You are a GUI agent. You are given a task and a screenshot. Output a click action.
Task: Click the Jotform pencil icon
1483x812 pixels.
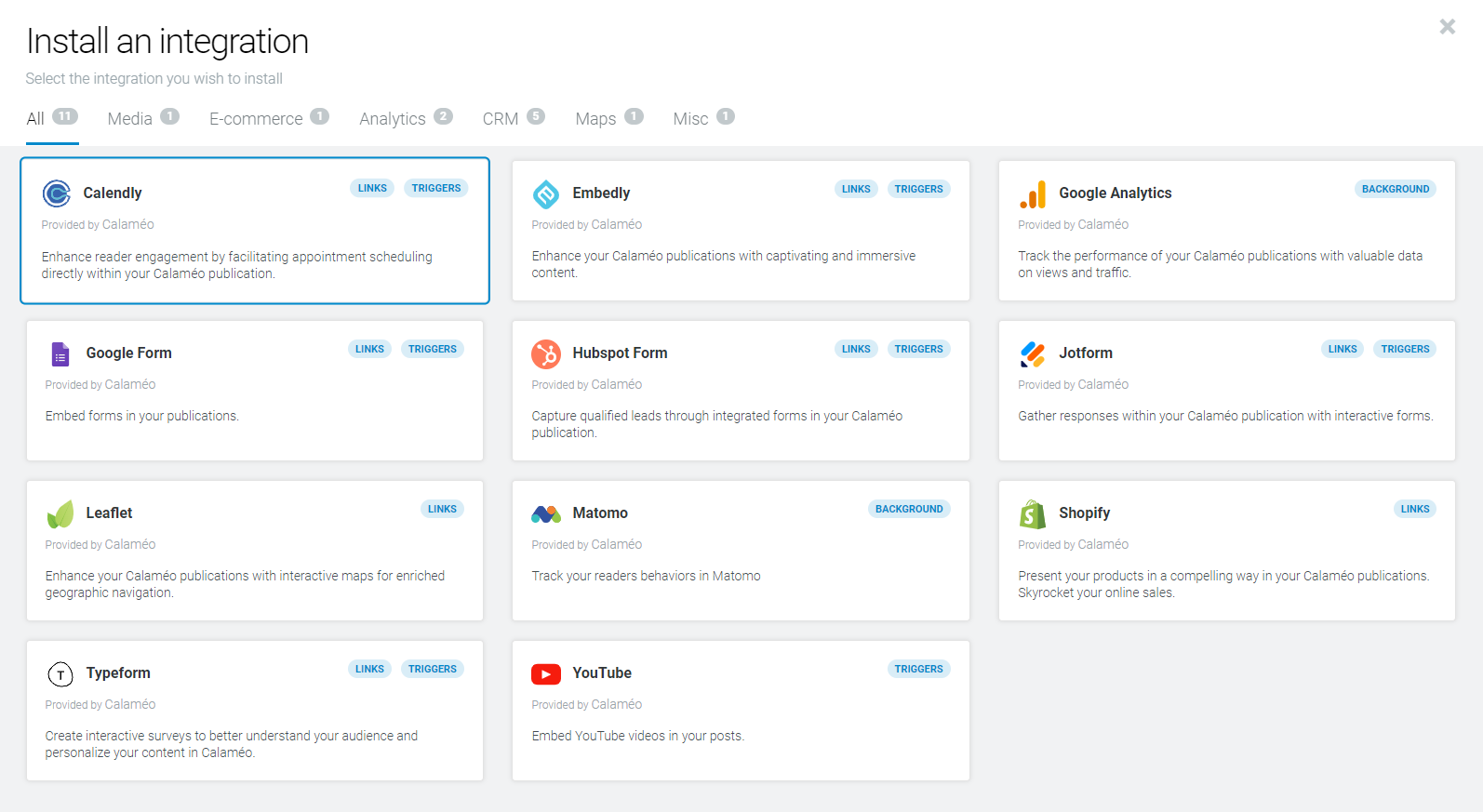(1033, 353)
